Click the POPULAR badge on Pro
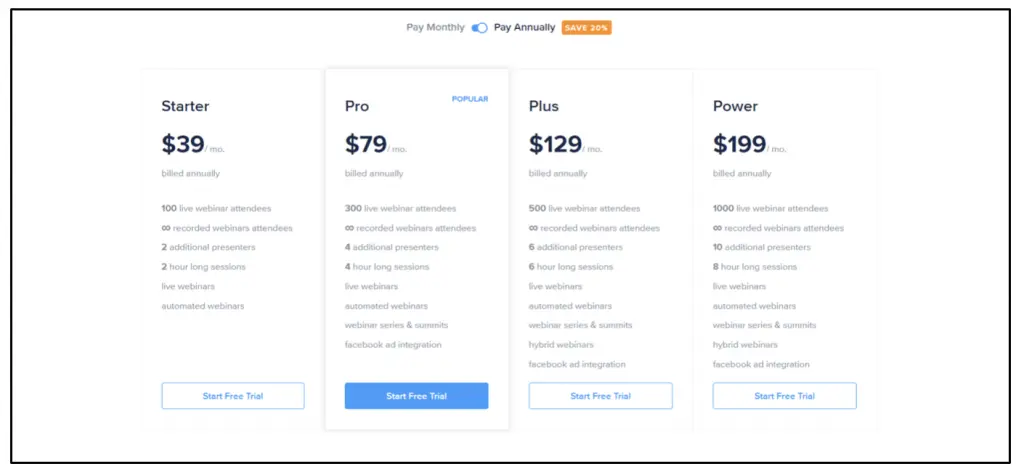Image resolution: width=1024 pixels, height=472 pixels. point(470,99)
